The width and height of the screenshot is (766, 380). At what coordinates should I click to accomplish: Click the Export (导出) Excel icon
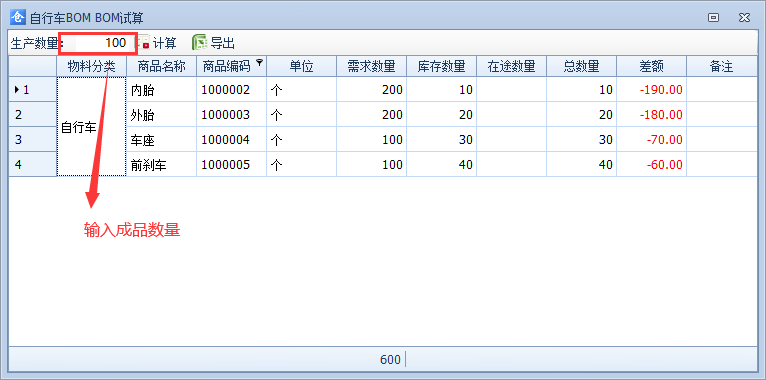point(199,43)
